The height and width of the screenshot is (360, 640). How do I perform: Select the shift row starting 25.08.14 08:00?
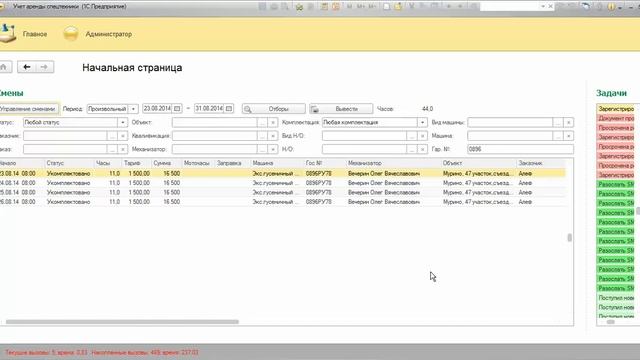coord(282,192)
